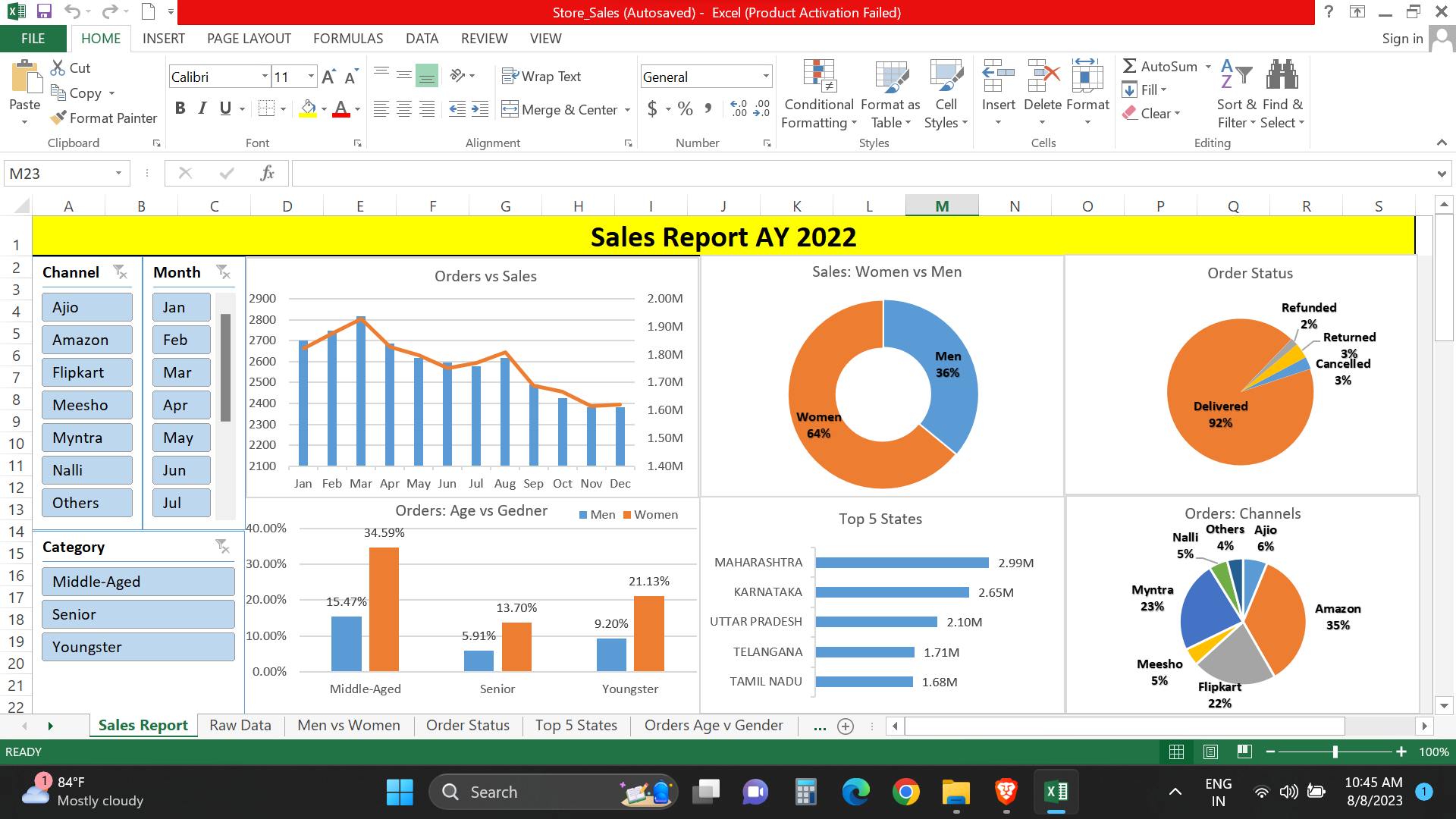Open the Name Box dropdown arrow
This screenshot has width=1456, height=819.
[118, 174]
